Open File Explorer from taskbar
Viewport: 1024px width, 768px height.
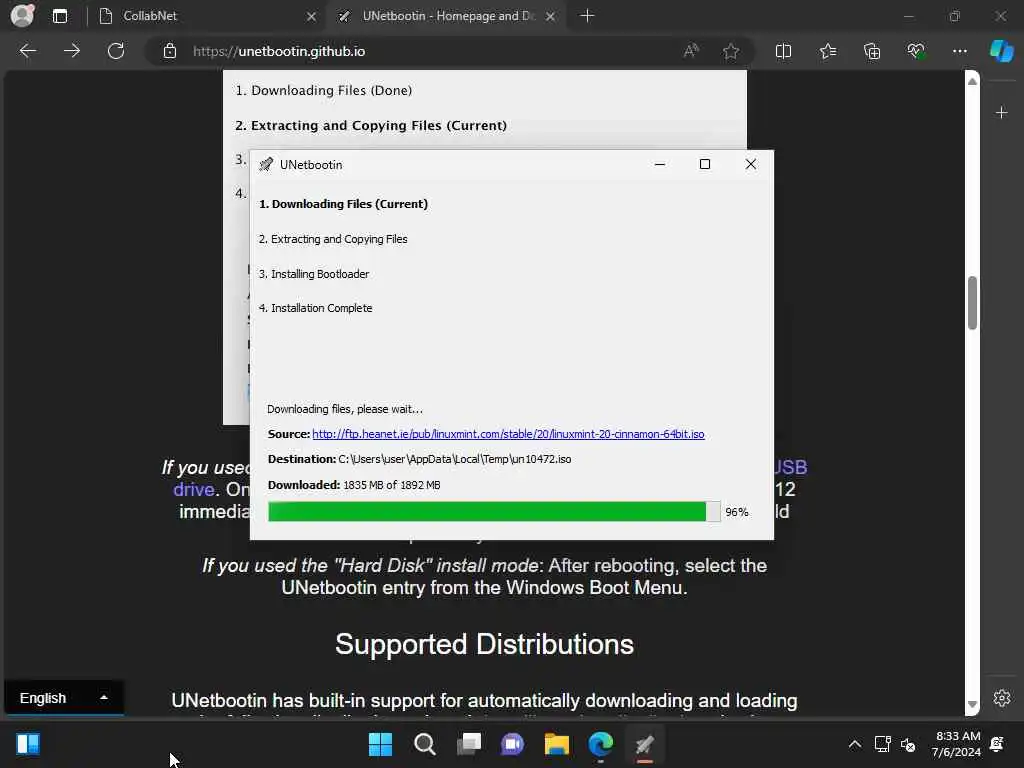click(557, 744)
